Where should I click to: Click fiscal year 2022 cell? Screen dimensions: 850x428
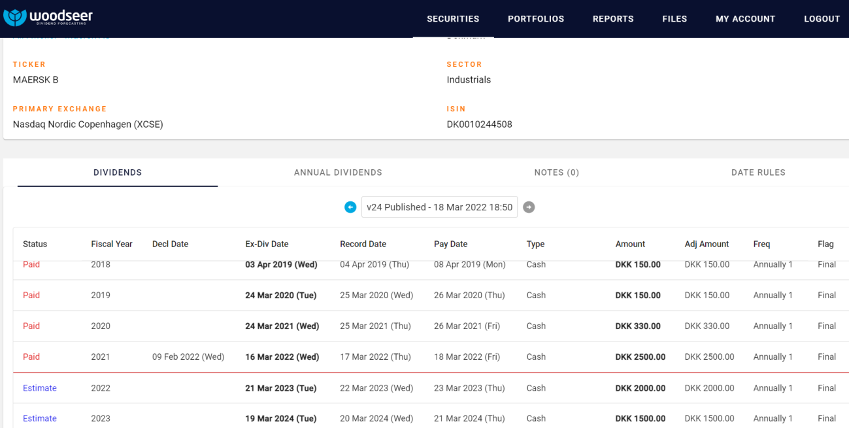click(x=100, y=388)
